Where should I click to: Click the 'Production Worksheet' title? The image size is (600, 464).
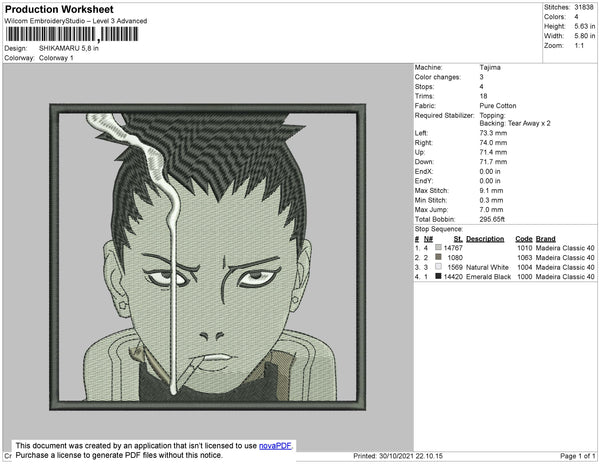point(59,9)
